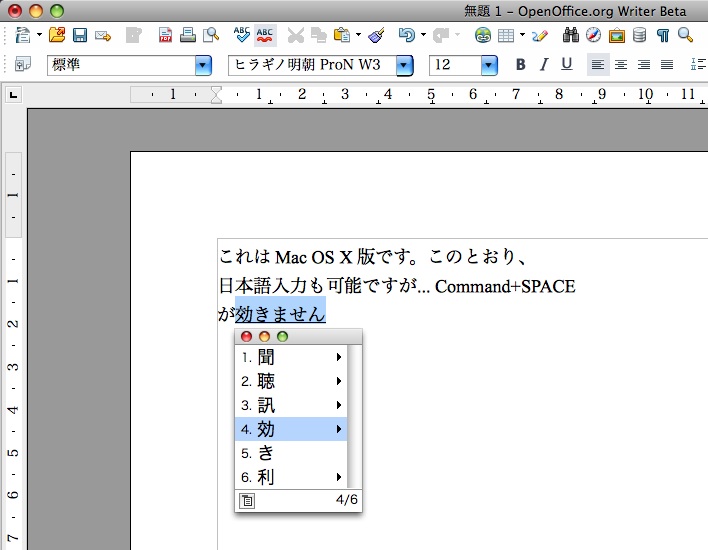Expand submenu arrow for candidate 聞
This screenshot has height=550, width=708.
pos(339,357)
